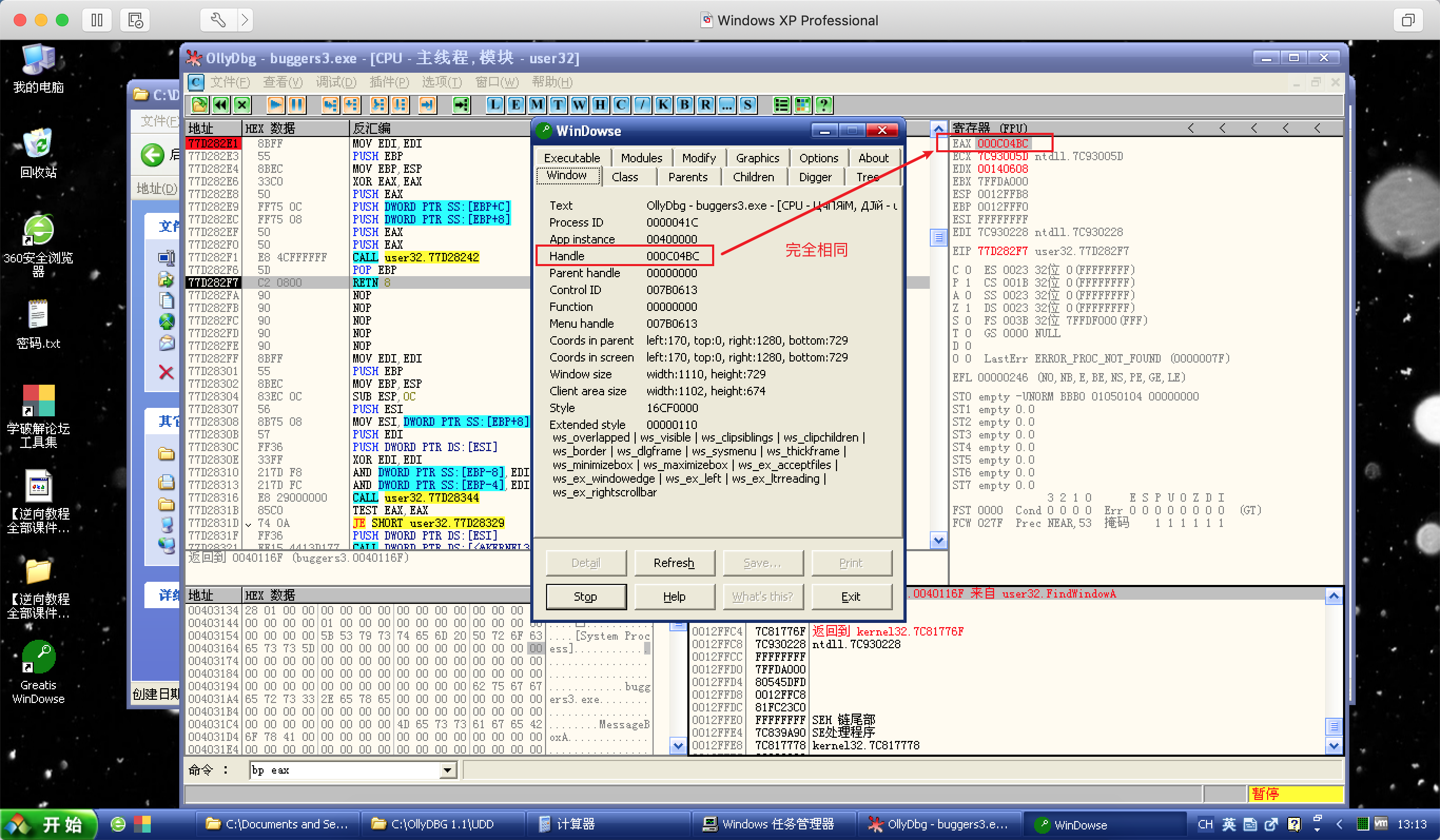Click the Run program play icon
The width and height of the screenshot is (1440, 840).
(276, 104)
